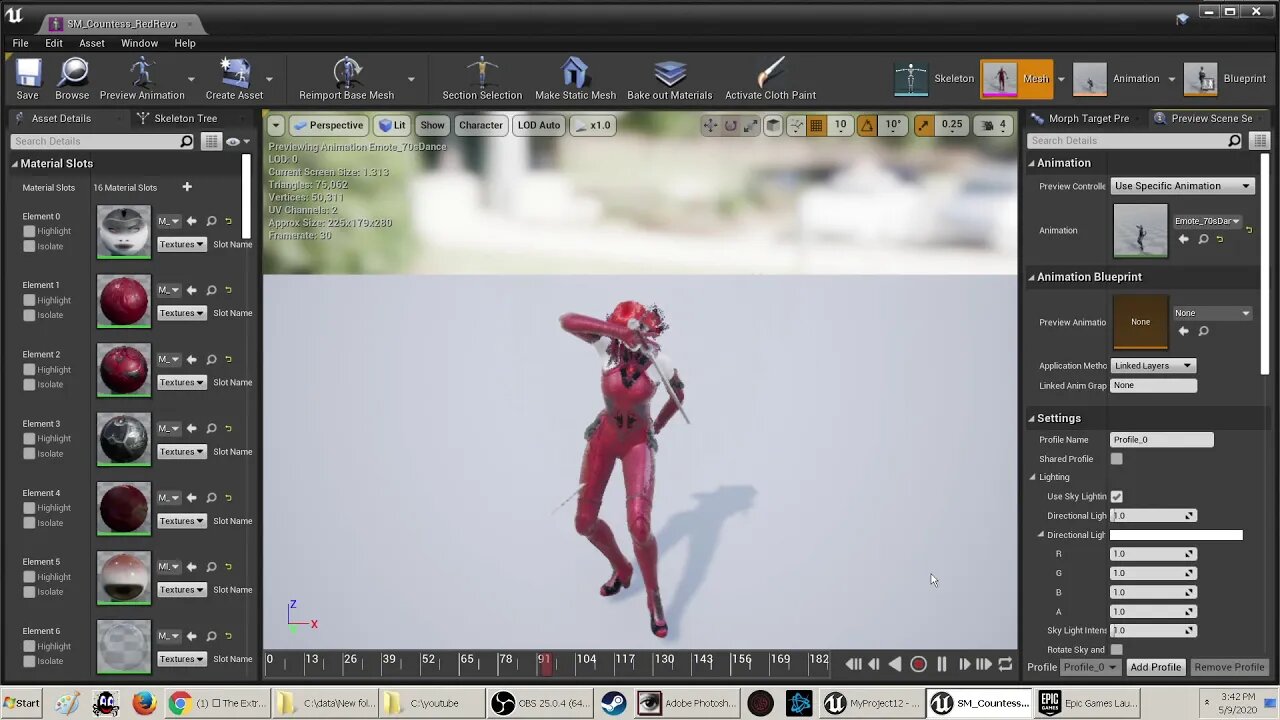The height and width of the screenshot is (720, 1280).
Task: Uncheck Use Sky Lighting
Action: point(1116,496)
